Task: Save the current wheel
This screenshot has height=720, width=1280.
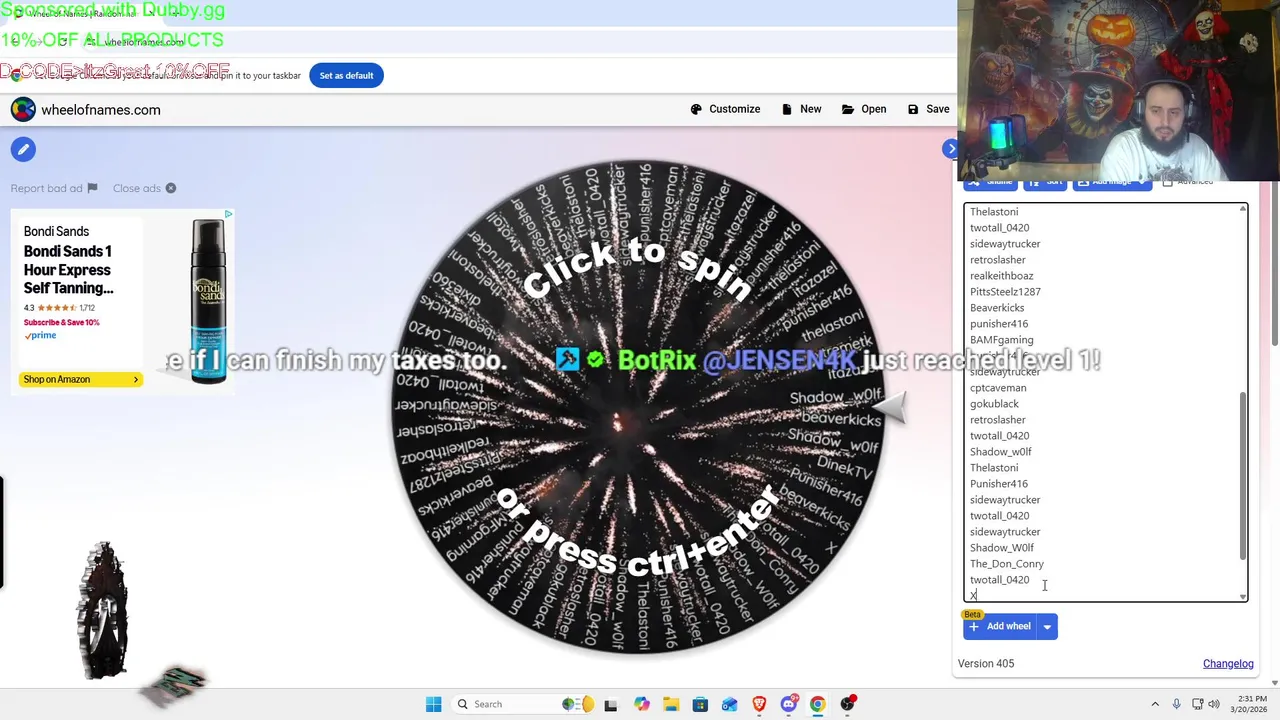Action: tap(928, 109)
